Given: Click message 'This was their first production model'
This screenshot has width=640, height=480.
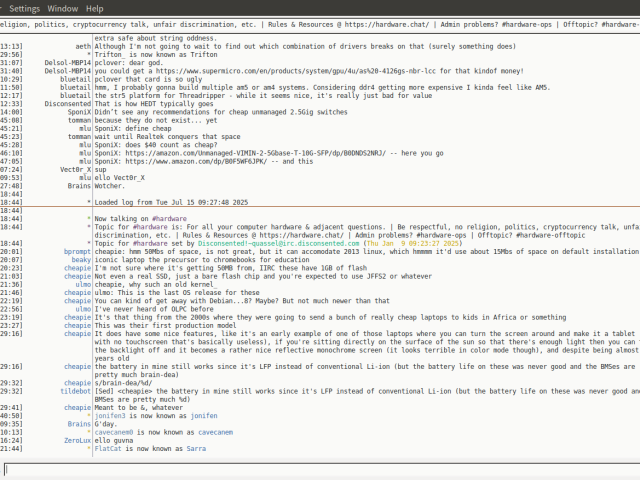Looking at the screenshot, I should pyautogui.click(x=165, y=325).
